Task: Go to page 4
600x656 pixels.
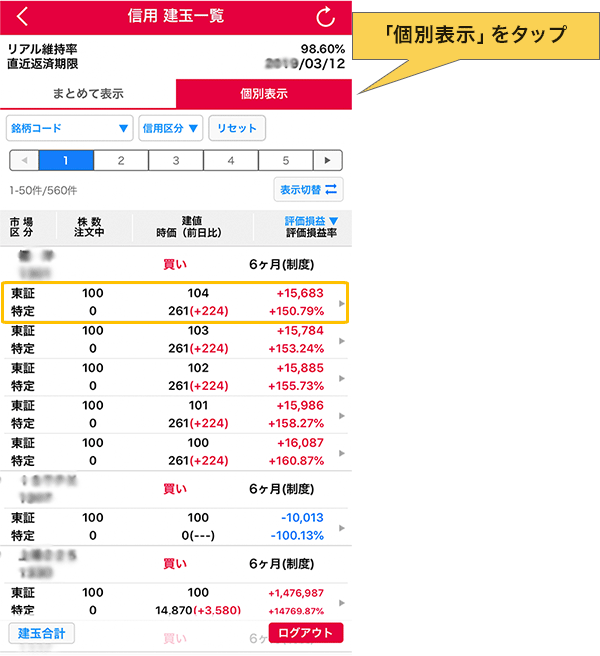Action: [231, 160]
